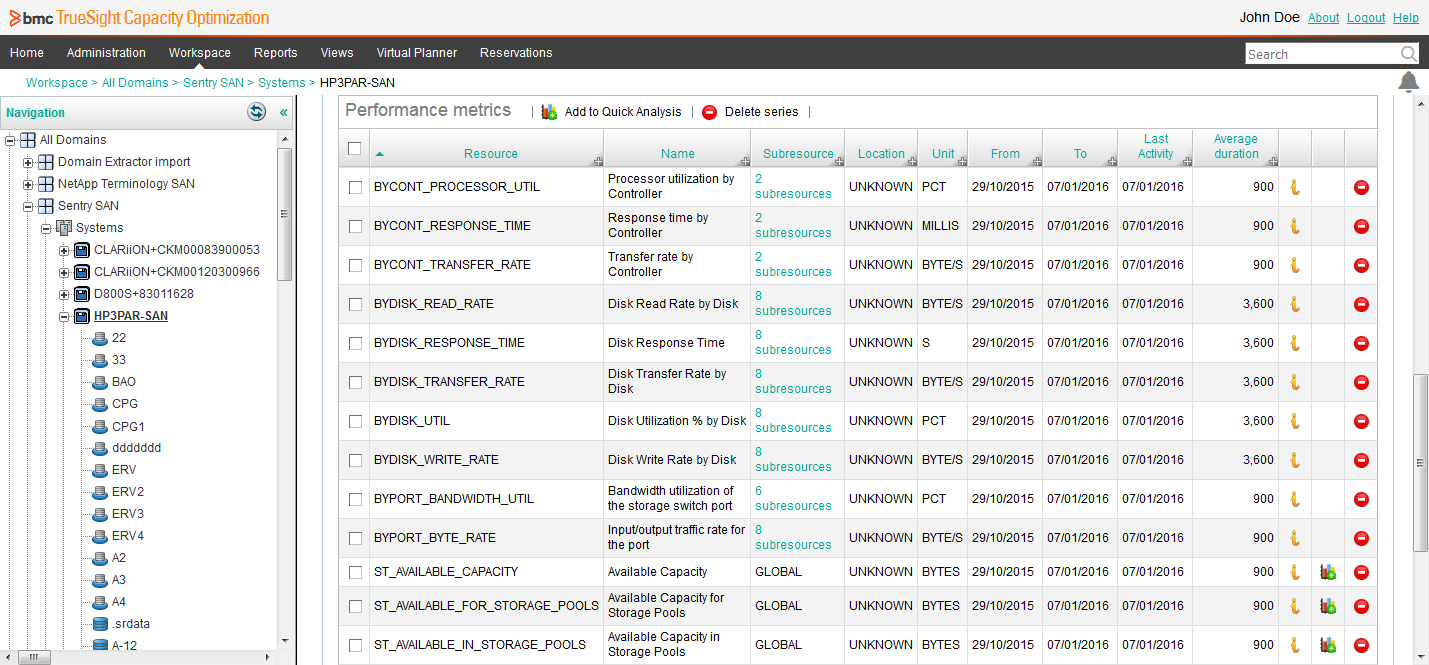Delete the BYCONT_PROCESSOR_UTIL row
This screenshot has height=665, width=1429.
point(1361,187)
